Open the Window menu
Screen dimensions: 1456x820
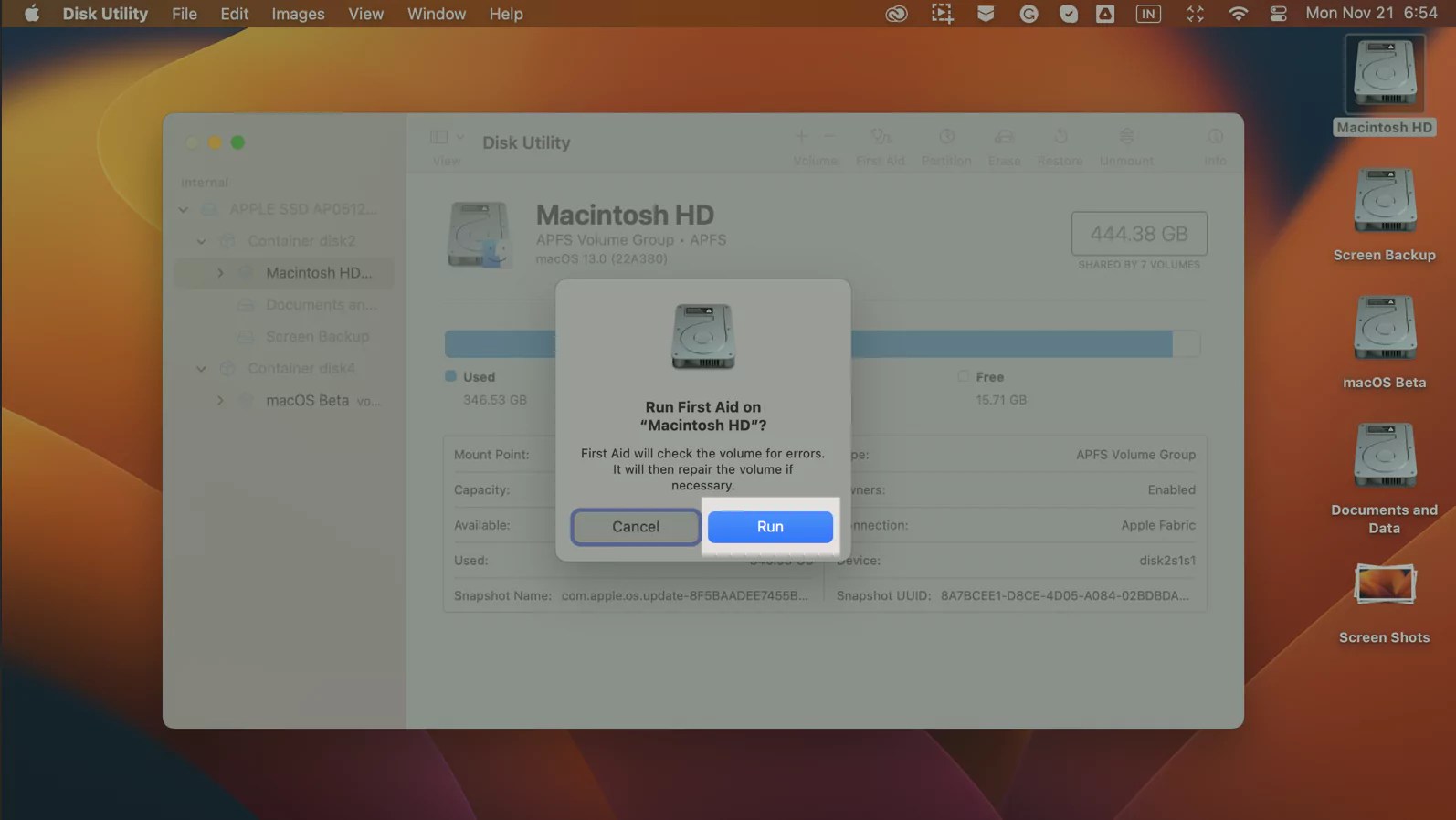[436, 14]
